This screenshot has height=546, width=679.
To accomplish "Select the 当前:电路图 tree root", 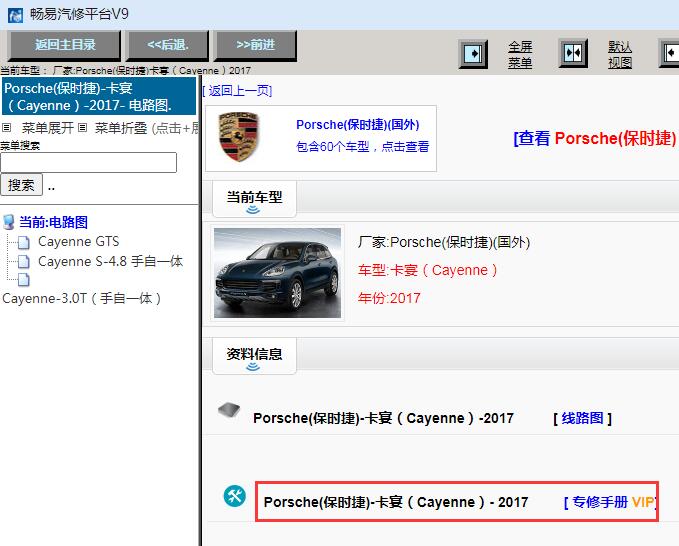I will [x=53, y=222].
